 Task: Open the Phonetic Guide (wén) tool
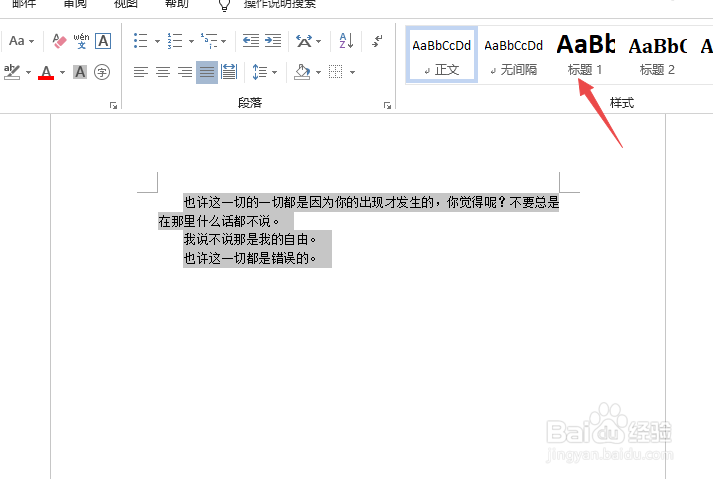point(81,41)
